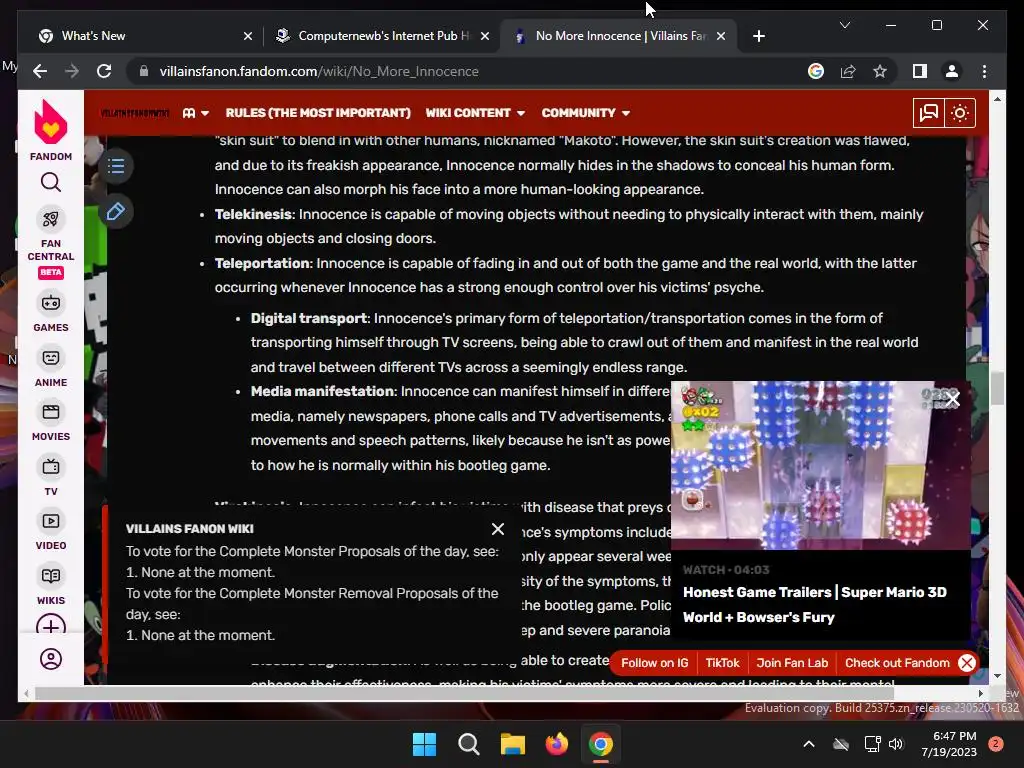Toggle light theme with sun icon
Screen dimensions: 1024x768
tap(960, 113)
